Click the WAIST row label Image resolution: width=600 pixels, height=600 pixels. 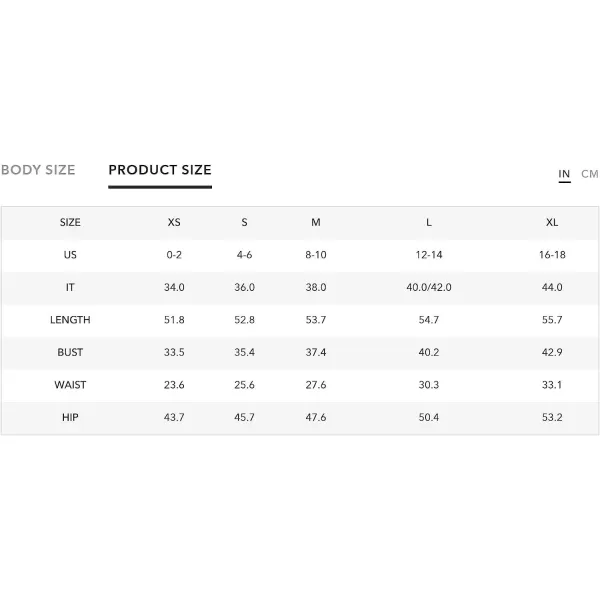pos(70,385)
